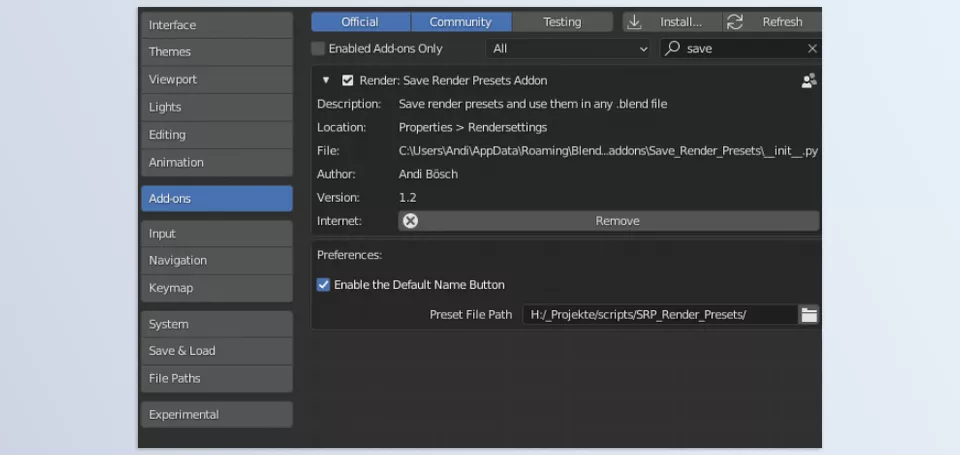
Task: Click the author name 'Andi Bösch'
Action: [428, 175]
